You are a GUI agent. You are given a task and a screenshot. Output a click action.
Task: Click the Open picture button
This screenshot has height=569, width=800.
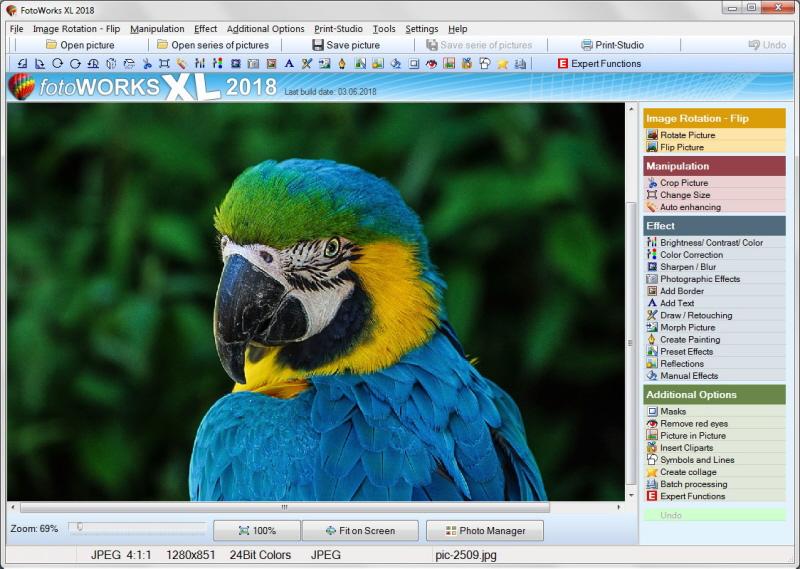(x=80, y=45)
